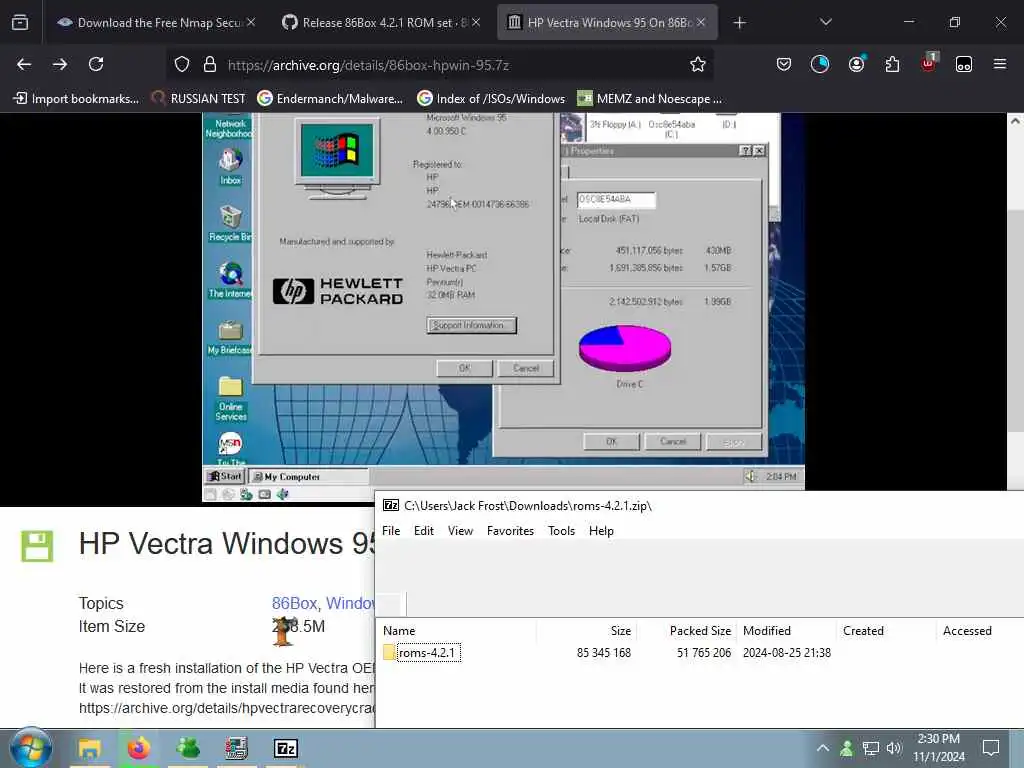
Task: Open the Firefox hamburger application menu
Action: [1000, 64]
